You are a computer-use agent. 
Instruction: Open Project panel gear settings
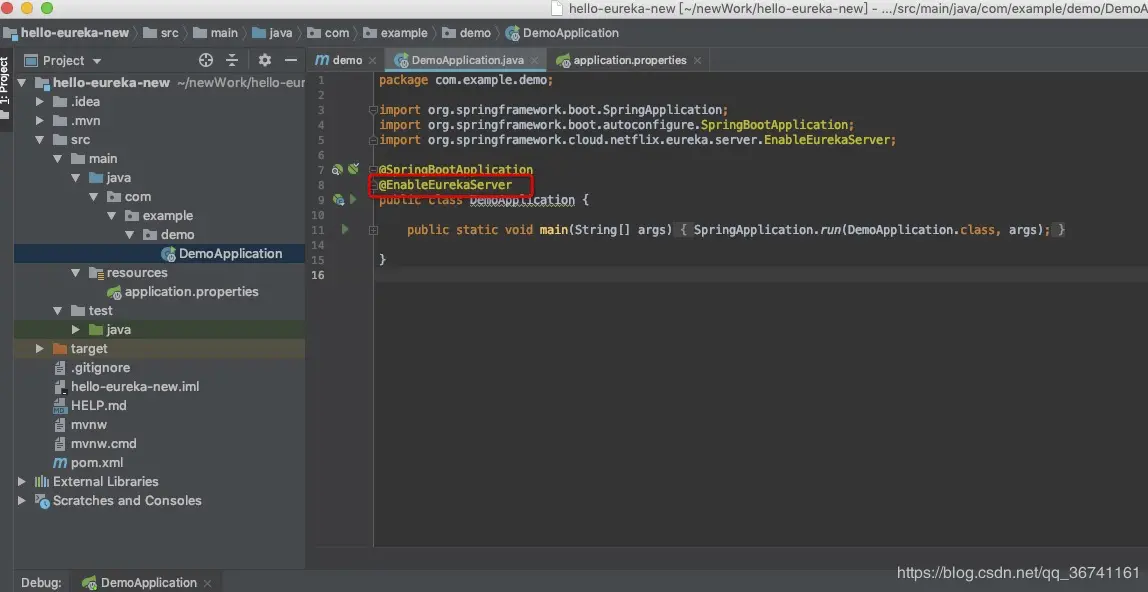[265, 61]
